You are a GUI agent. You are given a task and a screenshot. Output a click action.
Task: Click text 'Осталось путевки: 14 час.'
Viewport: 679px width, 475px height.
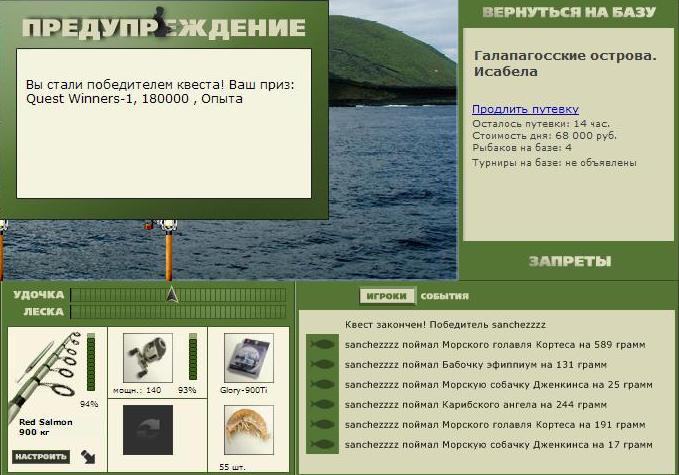point(540,124)
